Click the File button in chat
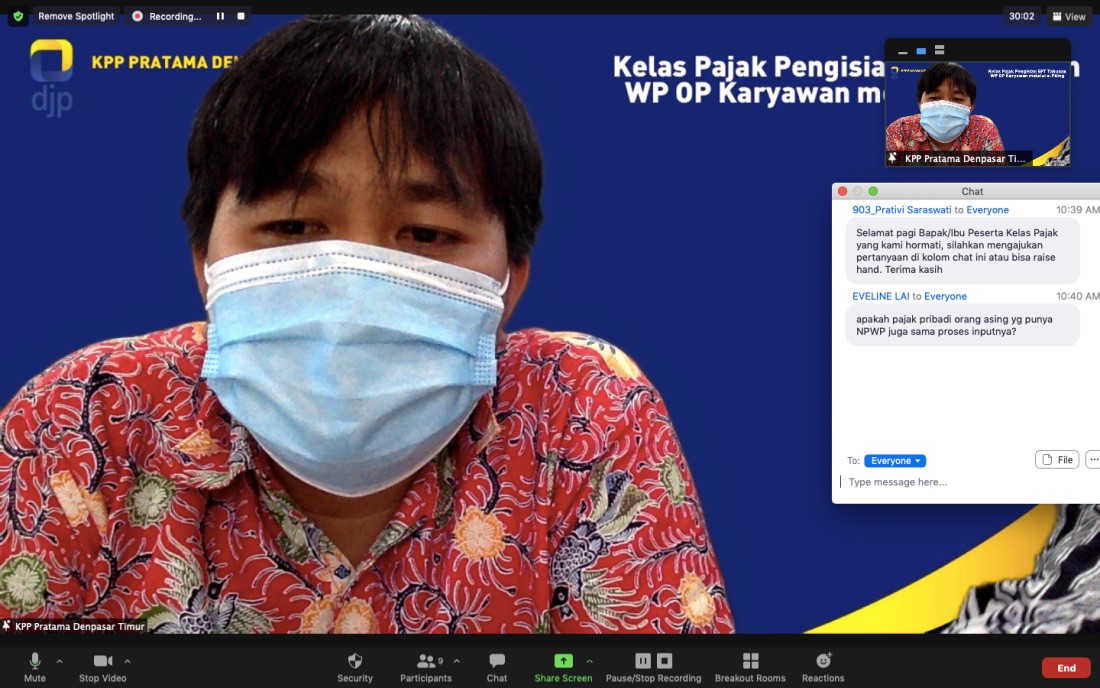This screenshot has height=688, width=1100. pos(1057,460)
